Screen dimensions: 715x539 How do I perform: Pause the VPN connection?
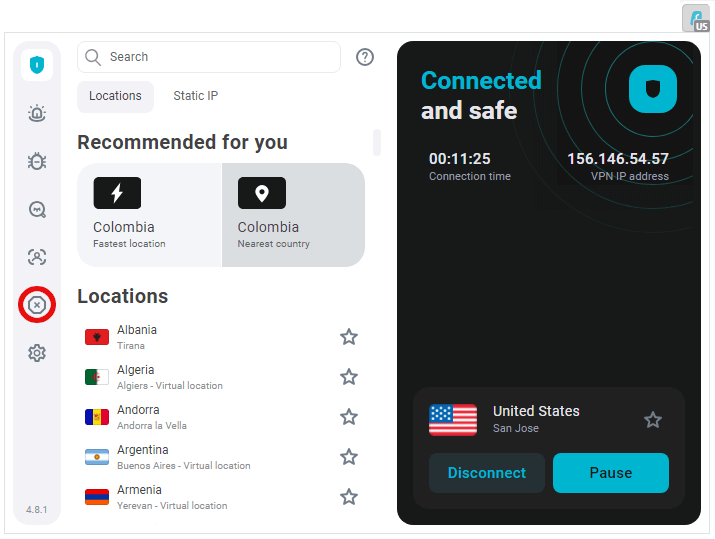[611, 473]
